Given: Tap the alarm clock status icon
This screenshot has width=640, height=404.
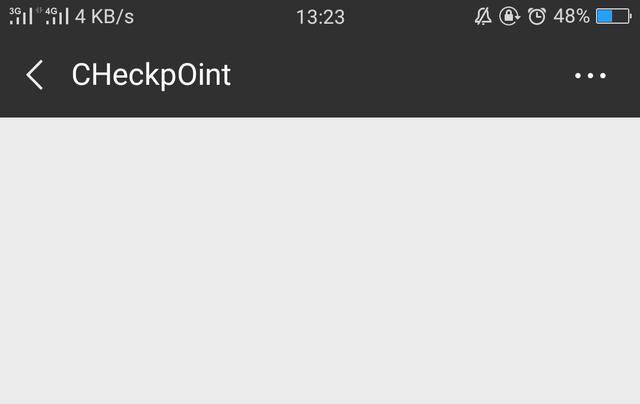Looking at the screenshot, I should click(x=537, y=17).
